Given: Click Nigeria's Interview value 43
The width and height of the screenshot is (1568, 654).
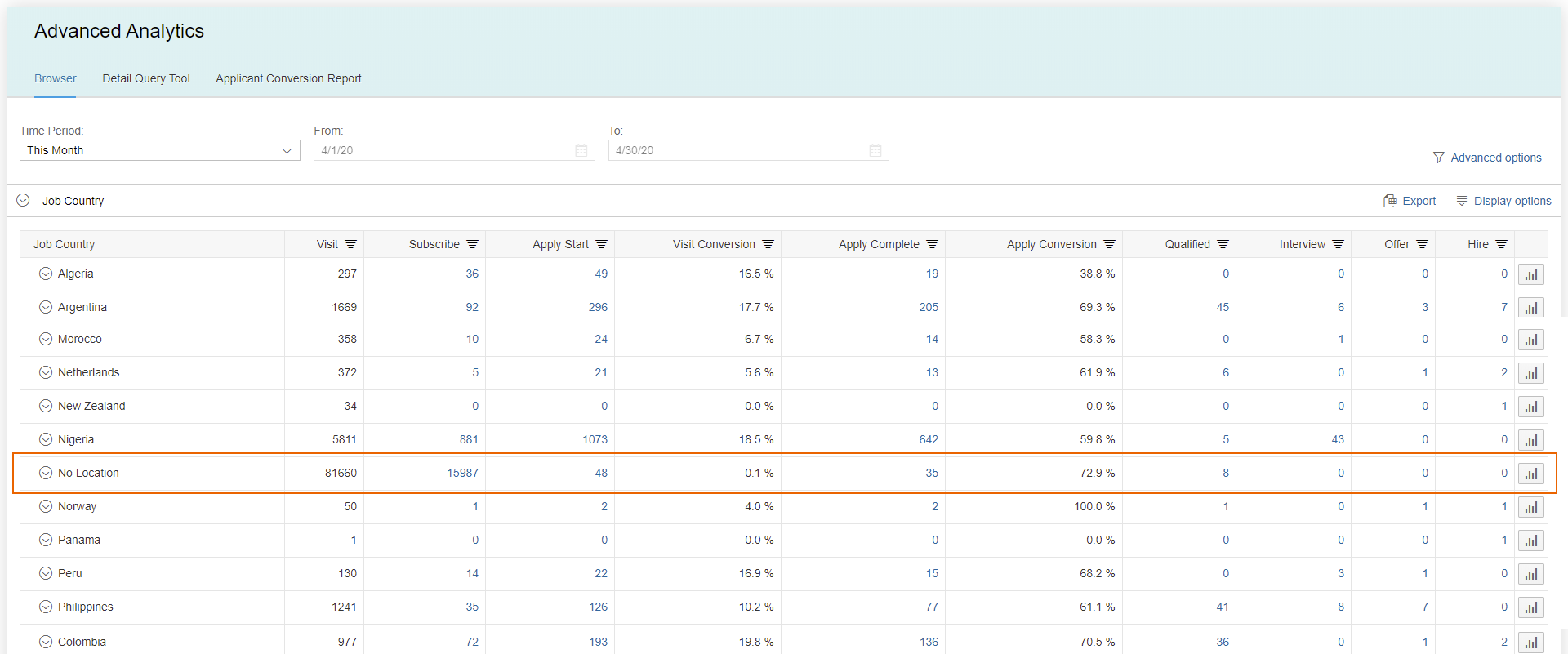Looking at the screenshot, I should [1338, 439].
